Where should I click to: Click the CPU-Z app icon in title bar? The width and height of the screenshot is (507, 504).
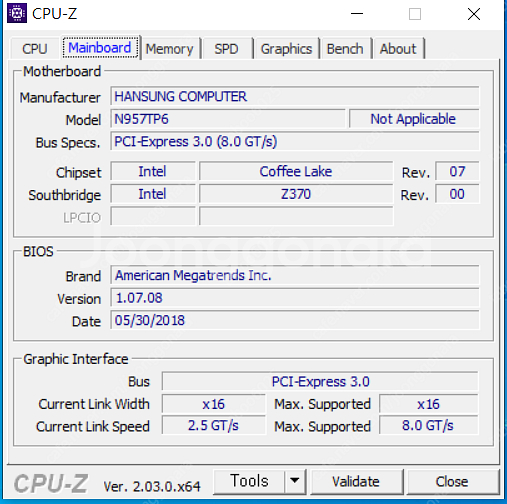17,13
